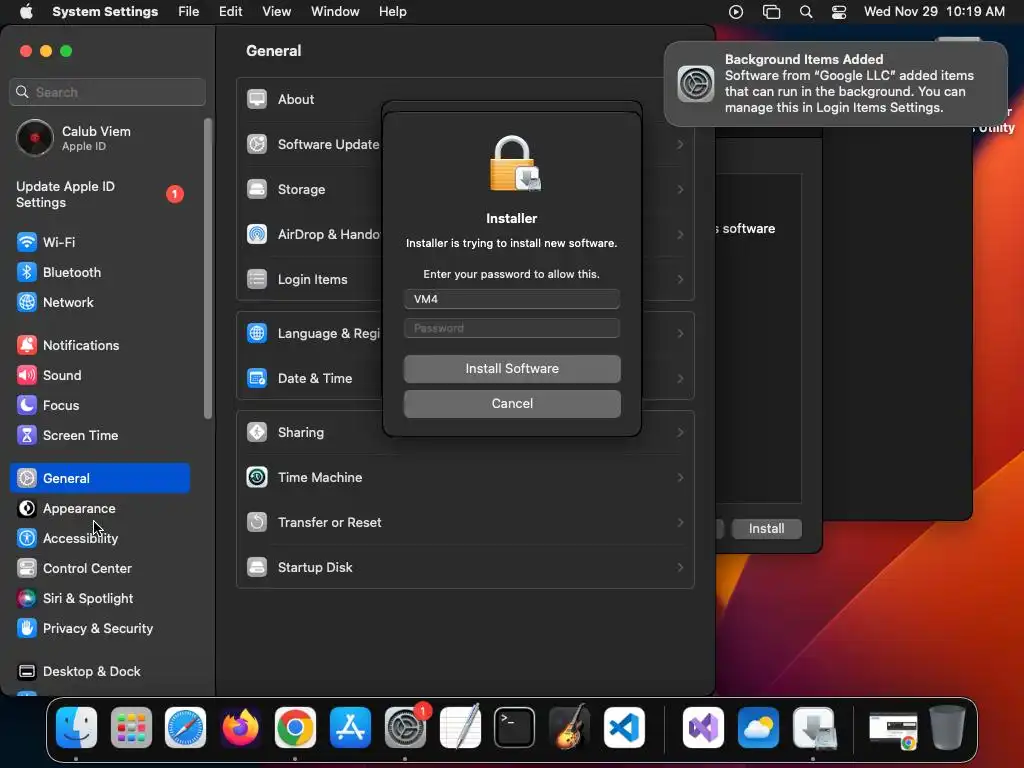Open the Edit menu
Viewport: 1024px width, 768px height.
(231, 12)
